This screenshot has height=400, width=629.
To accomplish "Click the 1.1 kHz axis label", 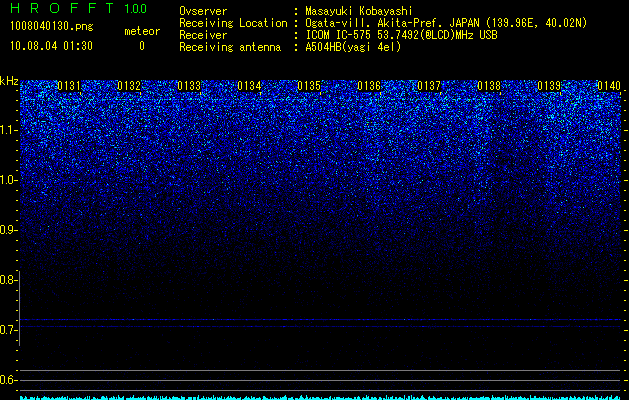I will click(8, 130).
